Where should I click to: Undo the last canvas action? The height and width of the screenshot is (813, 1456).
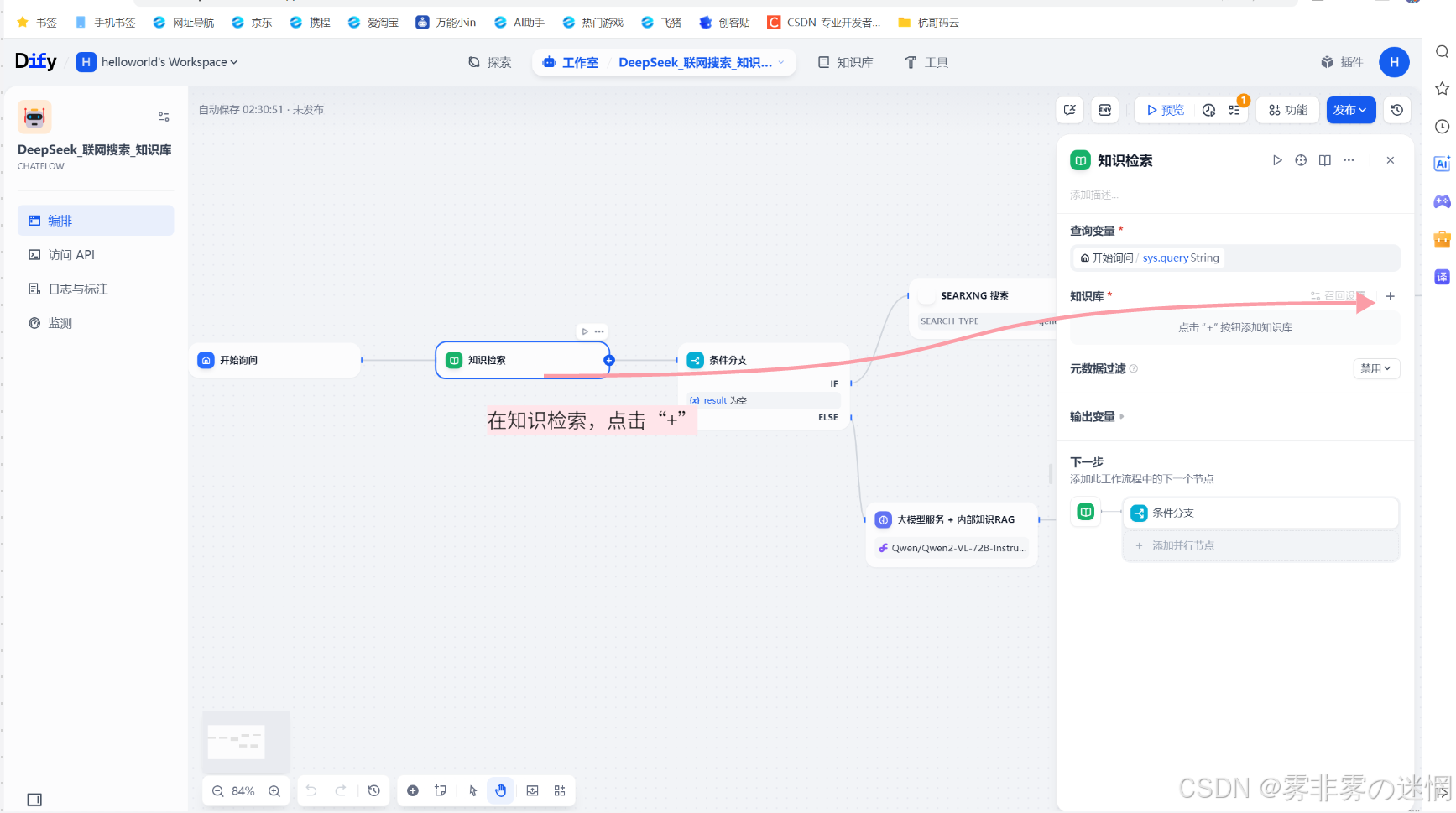311,790
